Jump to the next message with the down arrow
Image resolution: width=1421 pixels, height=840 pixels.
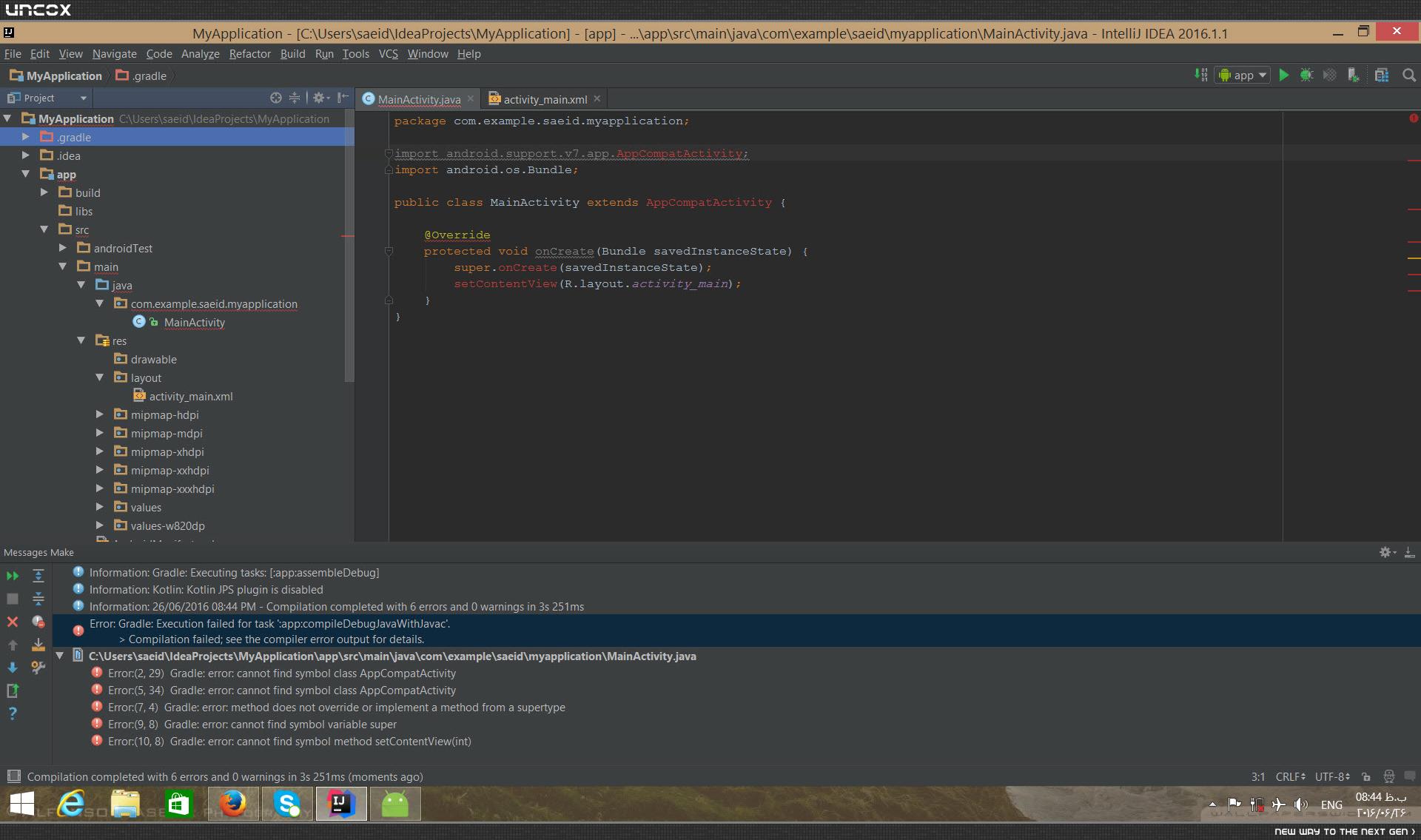coord(13,668)
